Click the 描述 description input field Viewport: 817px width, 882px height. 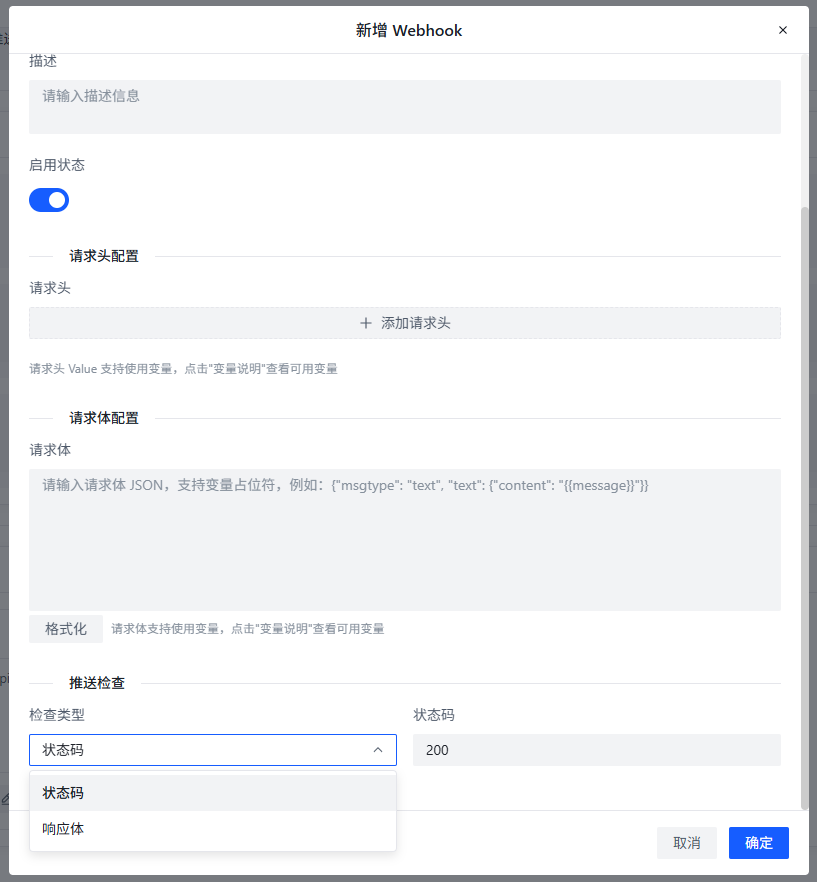tap(405, 106)
